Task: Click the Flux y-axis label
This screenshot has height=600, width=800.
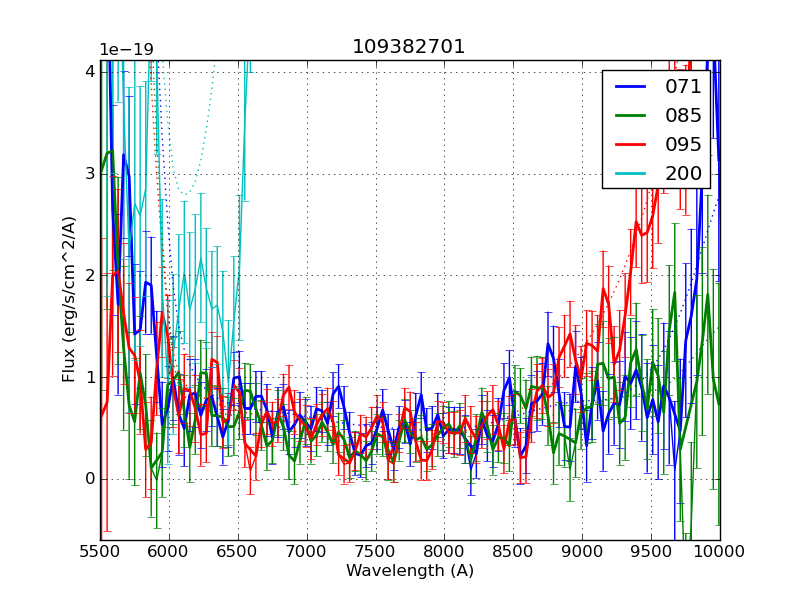Action: point(69,299)
